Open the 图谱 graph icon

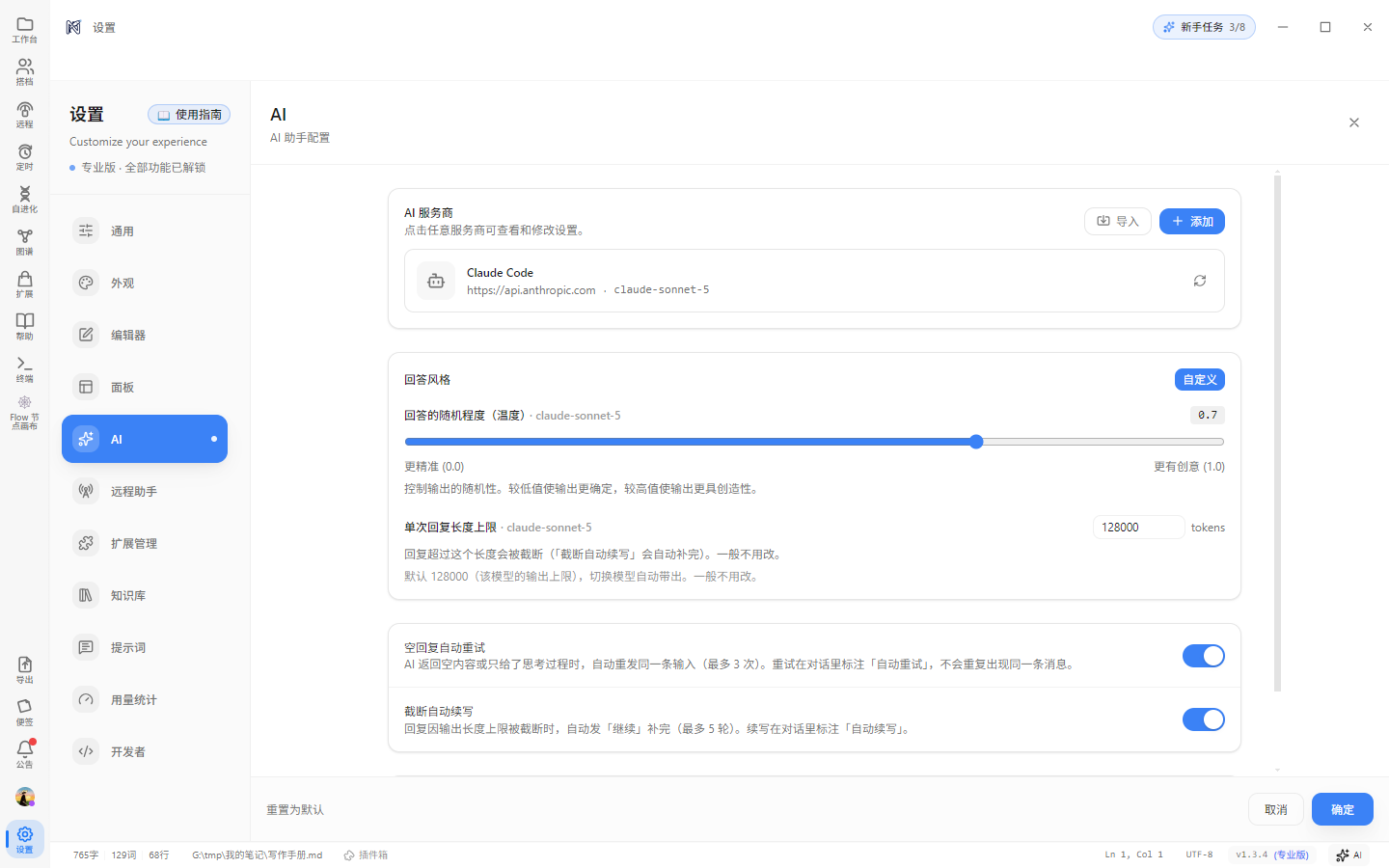tap(25, 241)
